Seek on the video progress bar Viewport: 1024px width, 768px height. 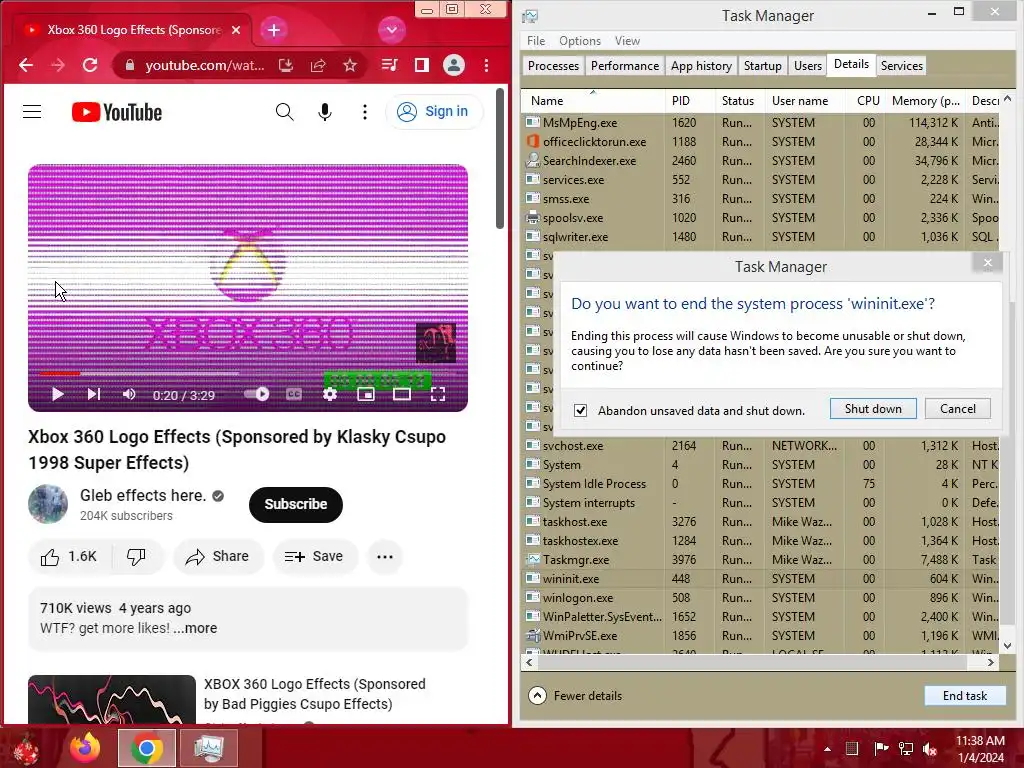(248, 374)
